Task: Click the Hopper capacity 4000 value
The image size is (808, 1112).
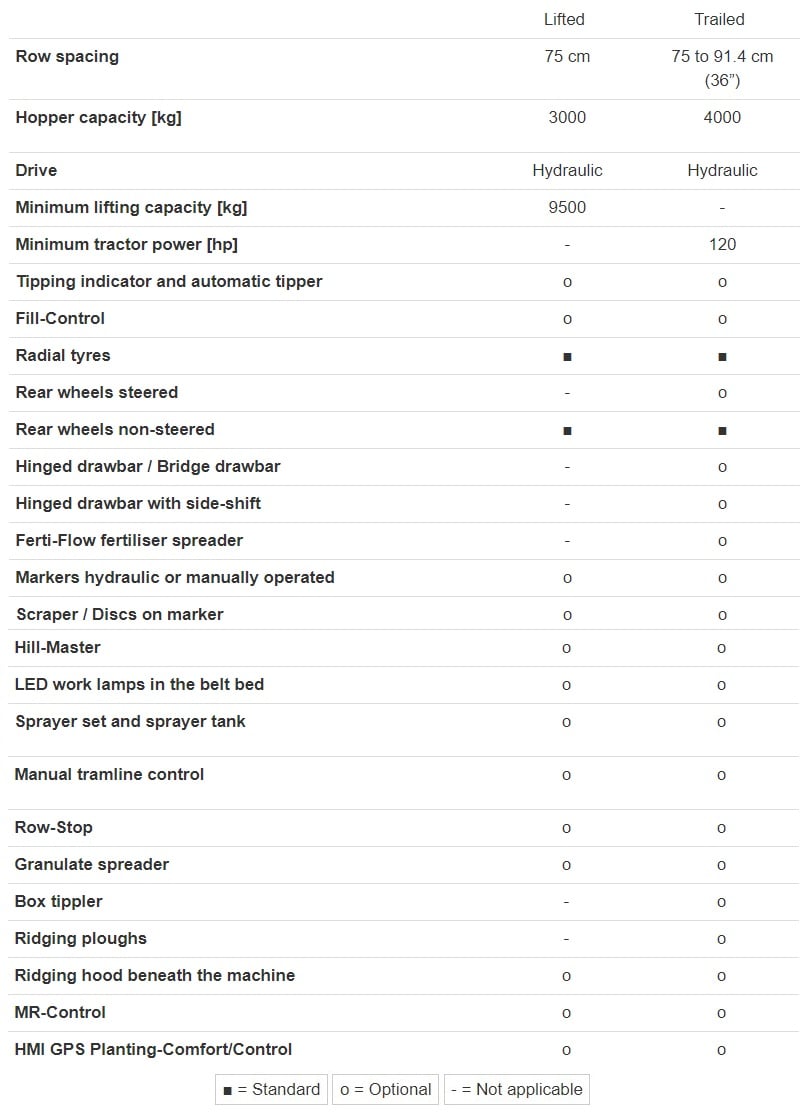Action: [x=722, y=117]
